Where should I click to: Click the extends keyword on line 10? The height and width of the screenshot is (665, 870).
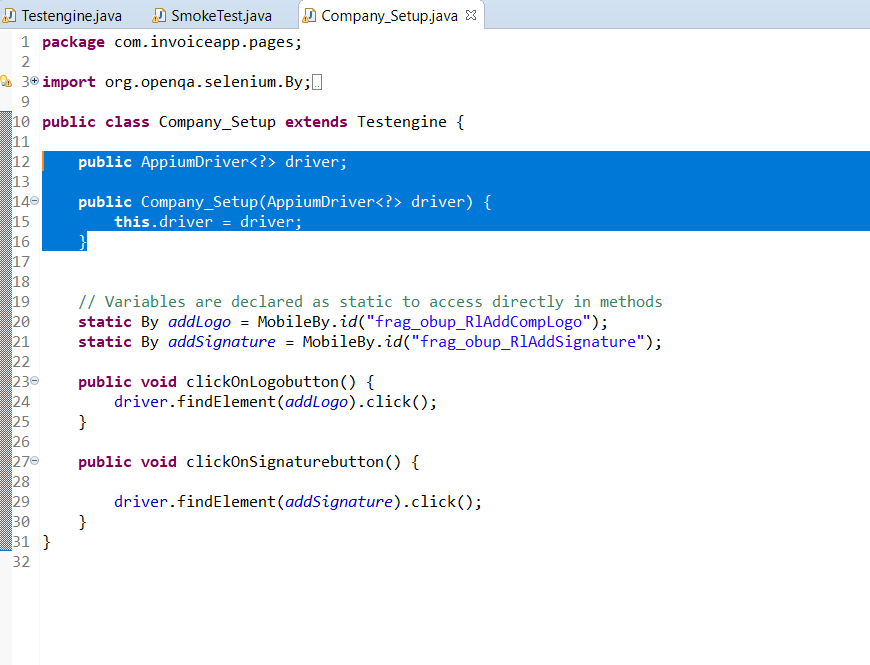pyautogui.click(x=316, y=122)
